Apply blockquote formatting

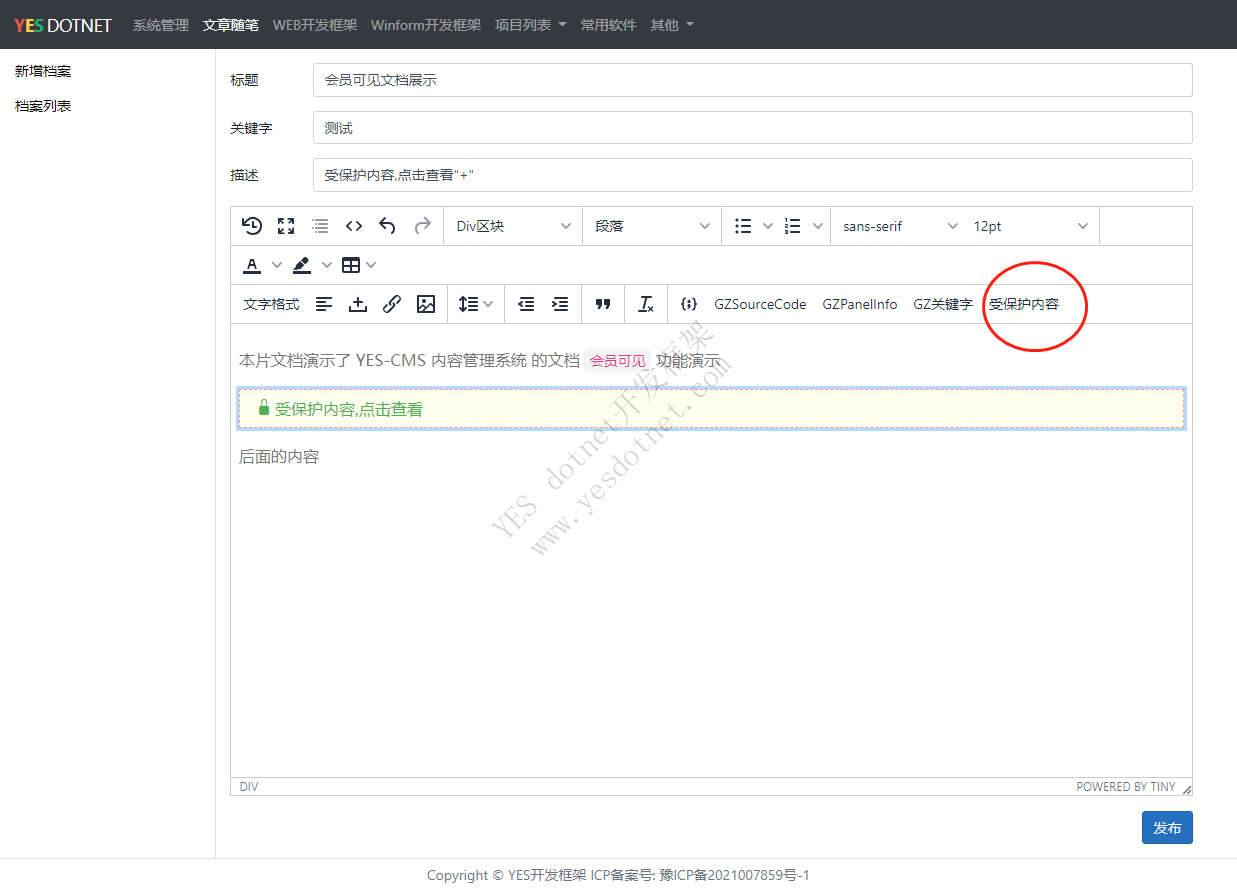click(x=603, y=304)
